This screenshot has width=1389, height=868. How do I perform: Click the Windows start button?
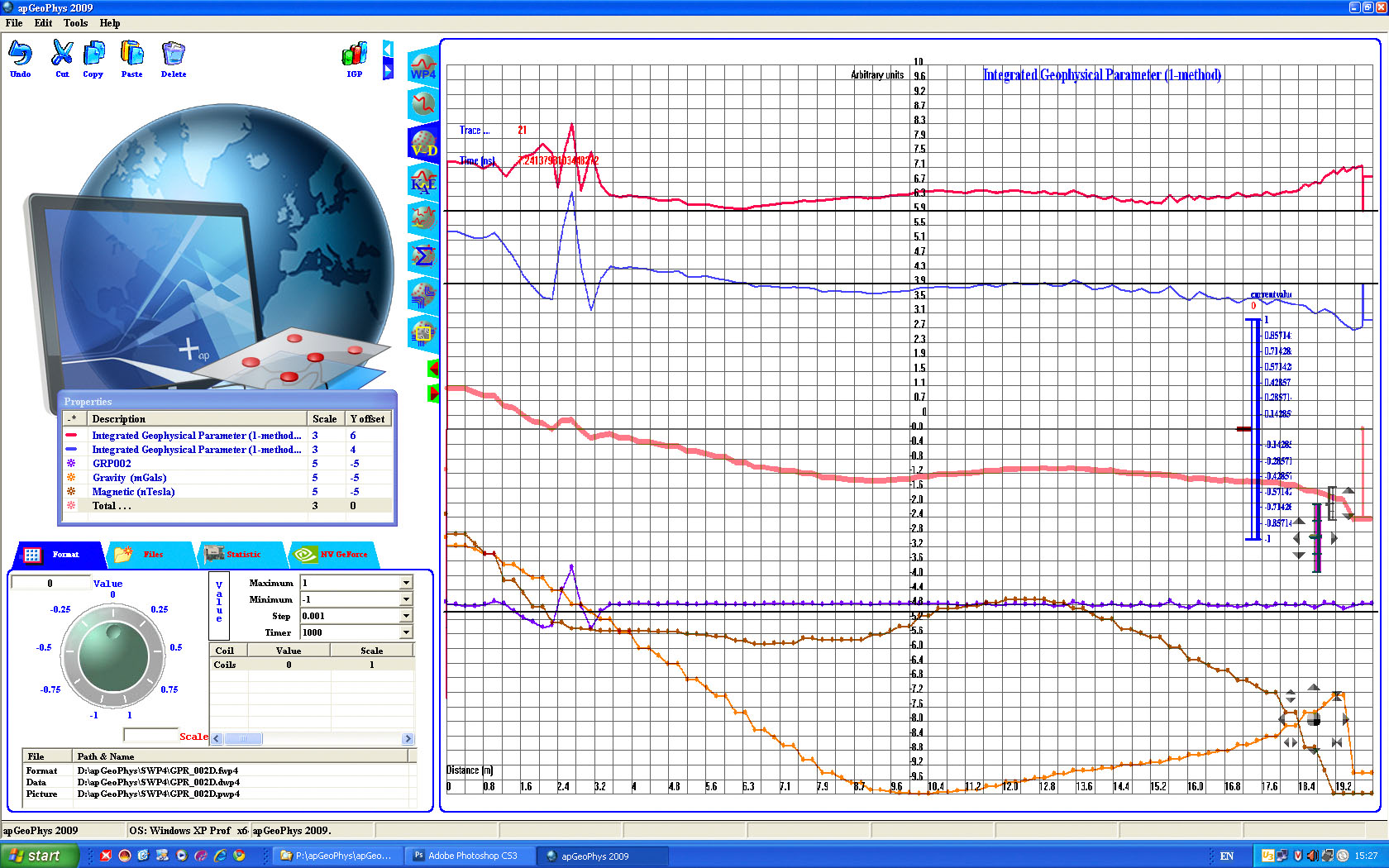coord(40,856)
